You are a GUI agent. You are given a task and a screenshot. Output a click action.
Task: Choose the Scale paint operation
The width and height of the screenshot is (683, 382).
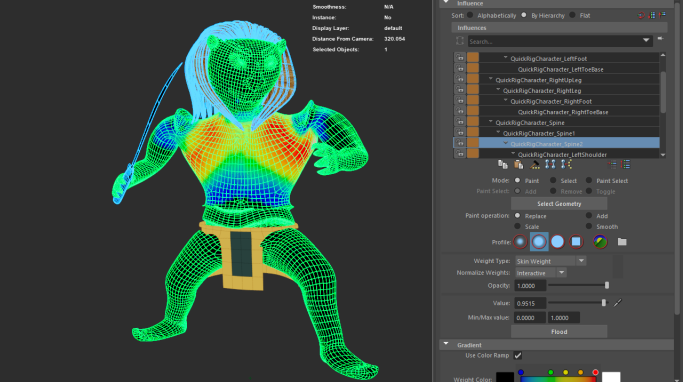pyautogui.click(x=517, y=226)
